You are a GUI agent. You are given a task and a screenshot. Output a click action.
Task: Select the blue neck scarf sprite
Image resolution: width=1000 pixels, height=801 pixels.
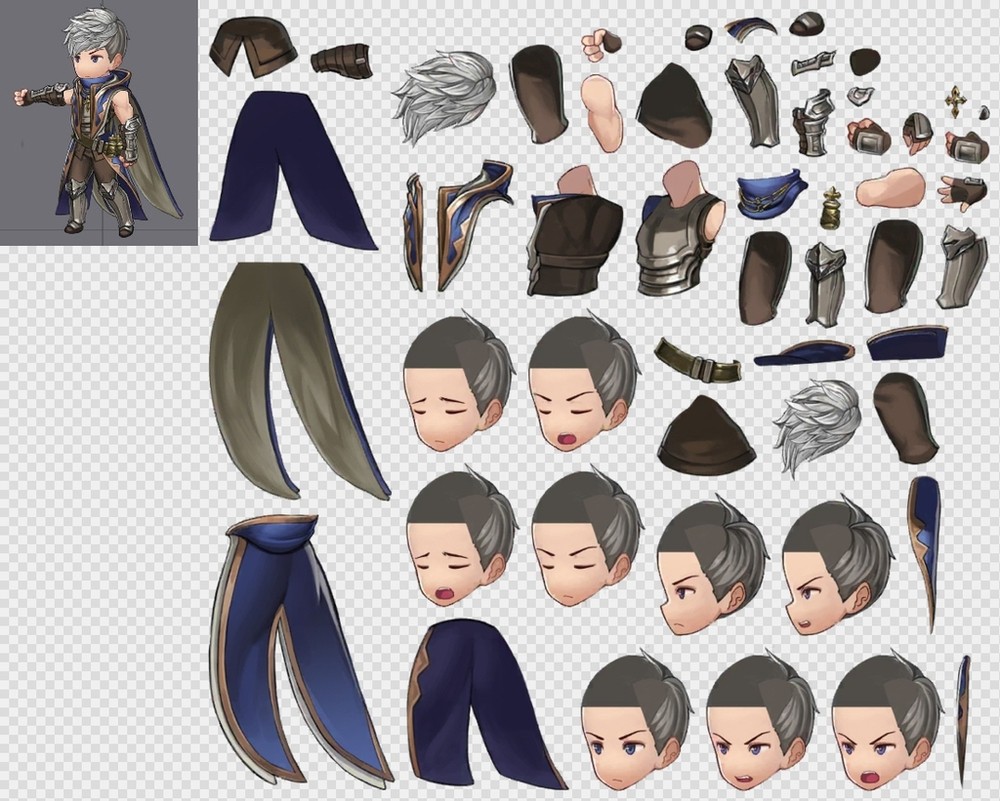[773, 191]
